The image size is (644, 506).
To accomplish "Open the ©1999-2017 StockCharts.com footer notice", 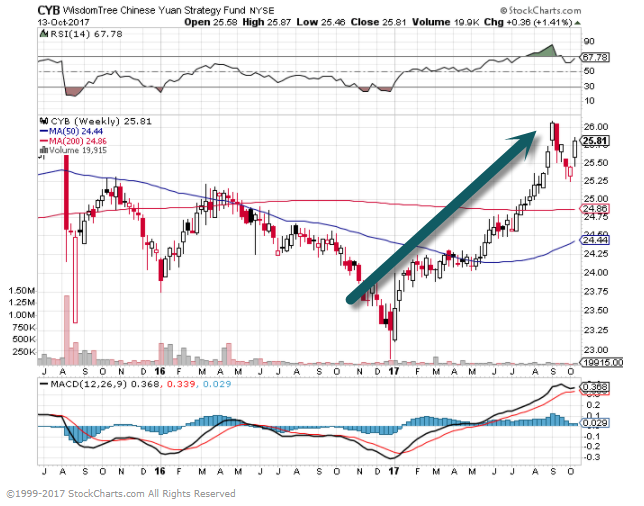I will [121, 493].
